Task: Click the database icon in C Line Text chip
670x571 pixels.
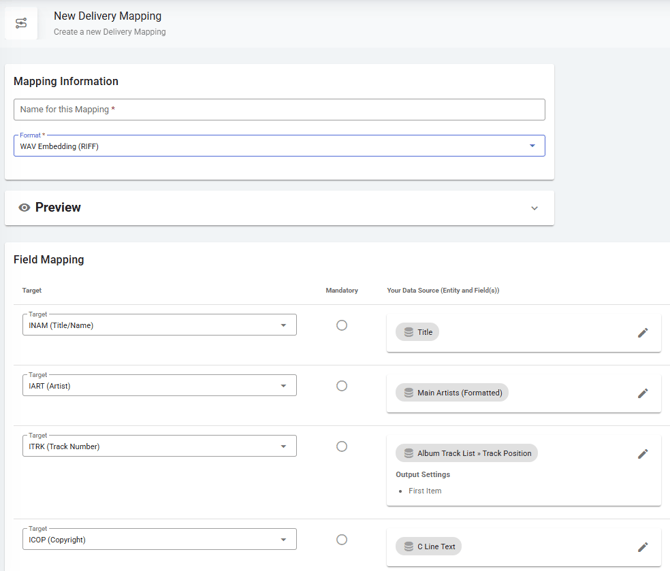Action: pyautogui.click(x=408, y=547)
